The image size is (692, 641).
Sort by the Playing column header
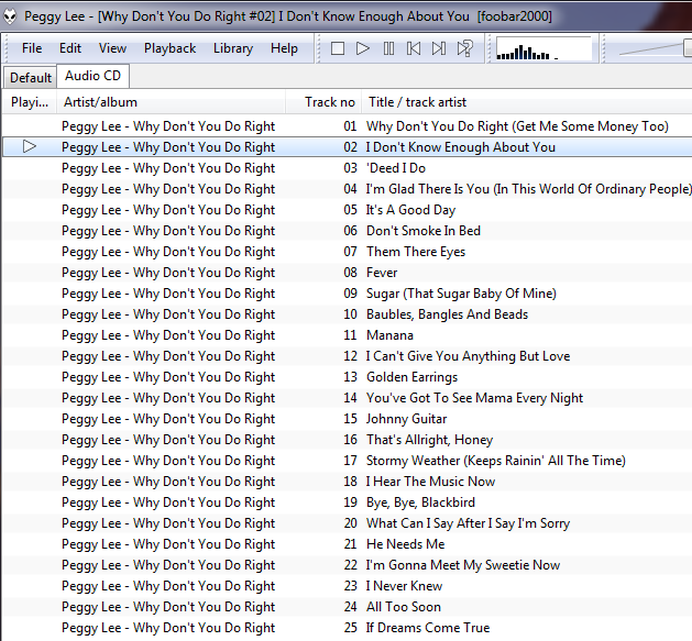click(x=30, y=102)
